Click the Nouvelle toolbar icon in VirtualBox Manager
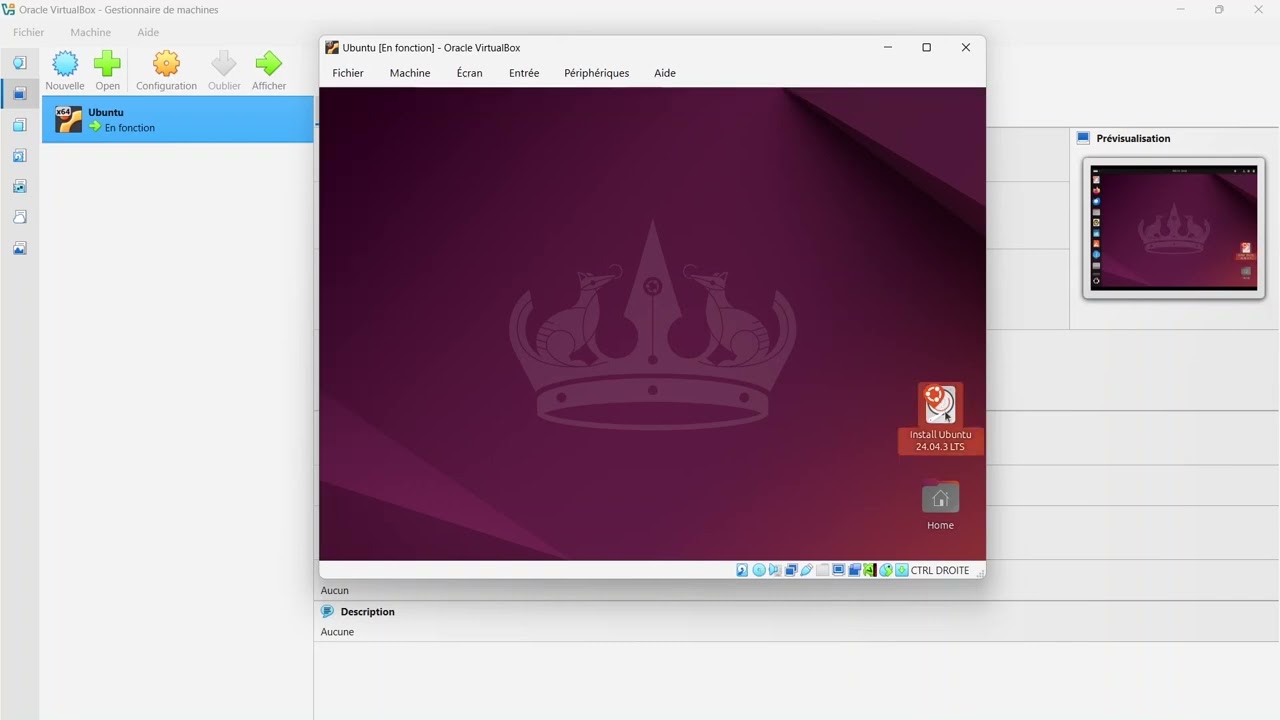The height and width of the screenshot is (720, 1280). pos(65,64)
